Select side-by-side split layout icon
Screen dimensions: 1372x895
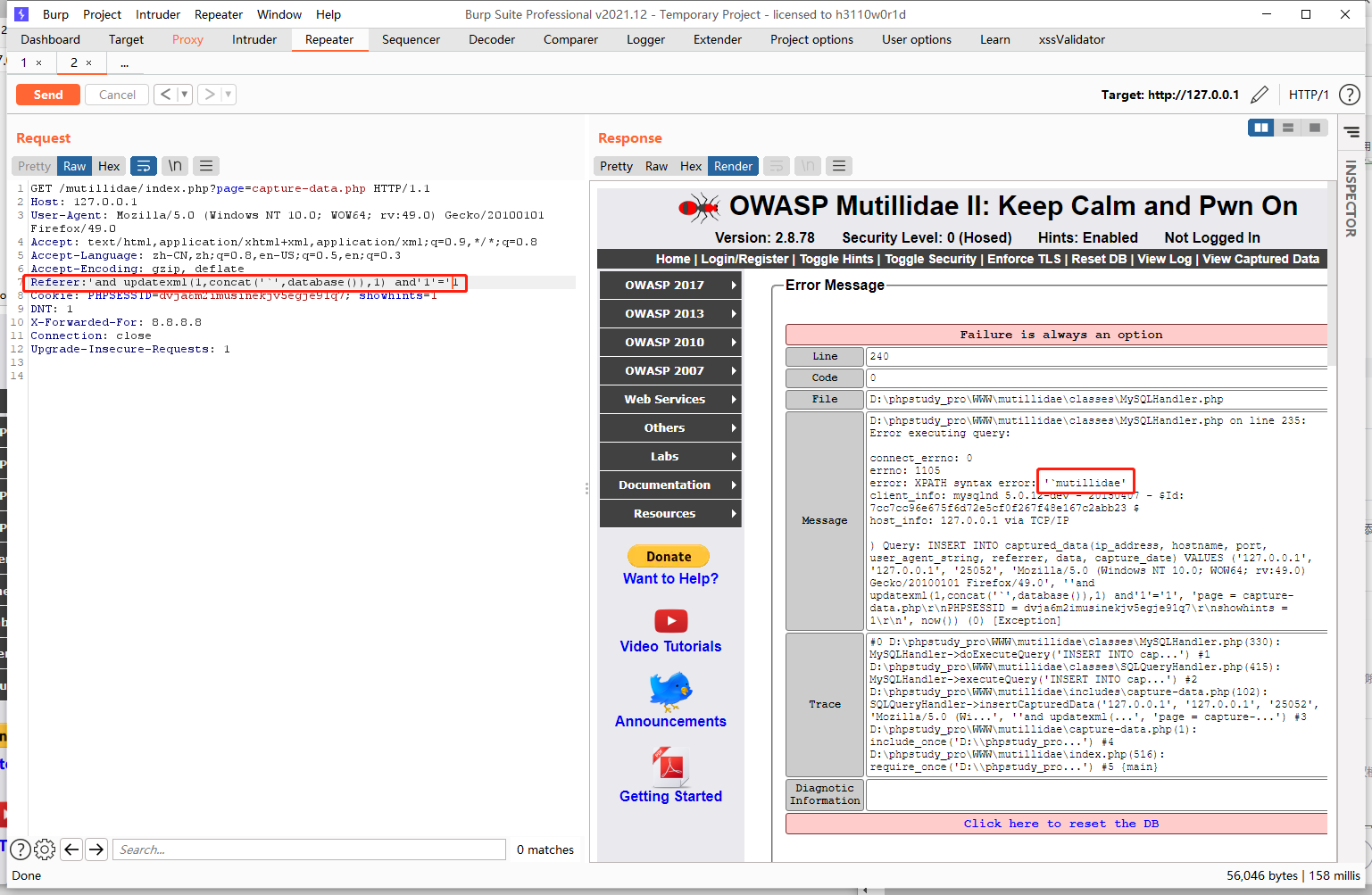click(x=1261, y=128)
